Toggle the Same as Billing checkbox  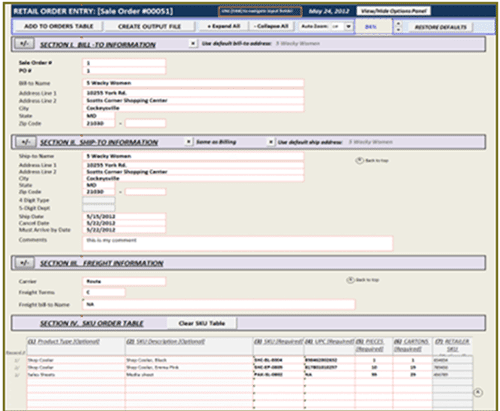tap(189, 142)
